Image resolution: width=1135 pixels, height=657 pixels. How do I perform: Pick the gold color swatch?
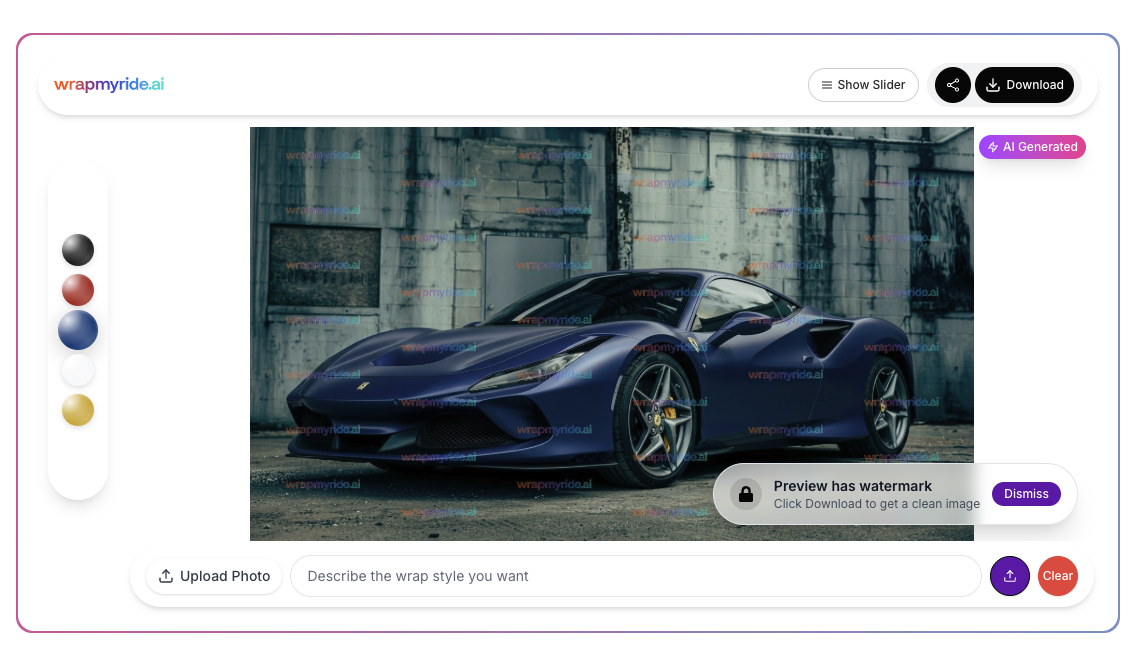(x=78, y=410)
